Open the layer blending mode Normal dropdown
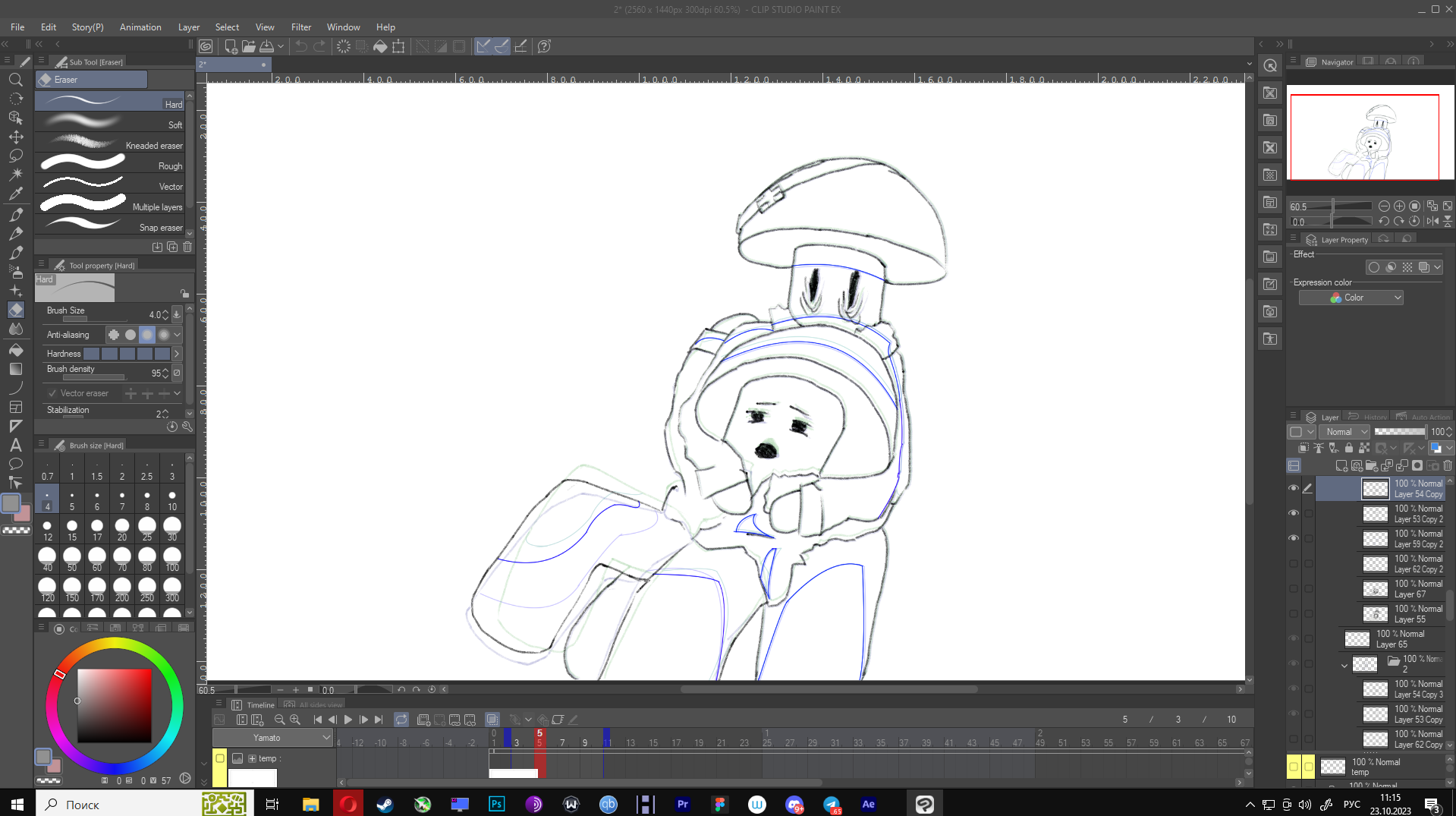Image resolution: width=1456 pixels, height=816 pixels. (1347, 432)
